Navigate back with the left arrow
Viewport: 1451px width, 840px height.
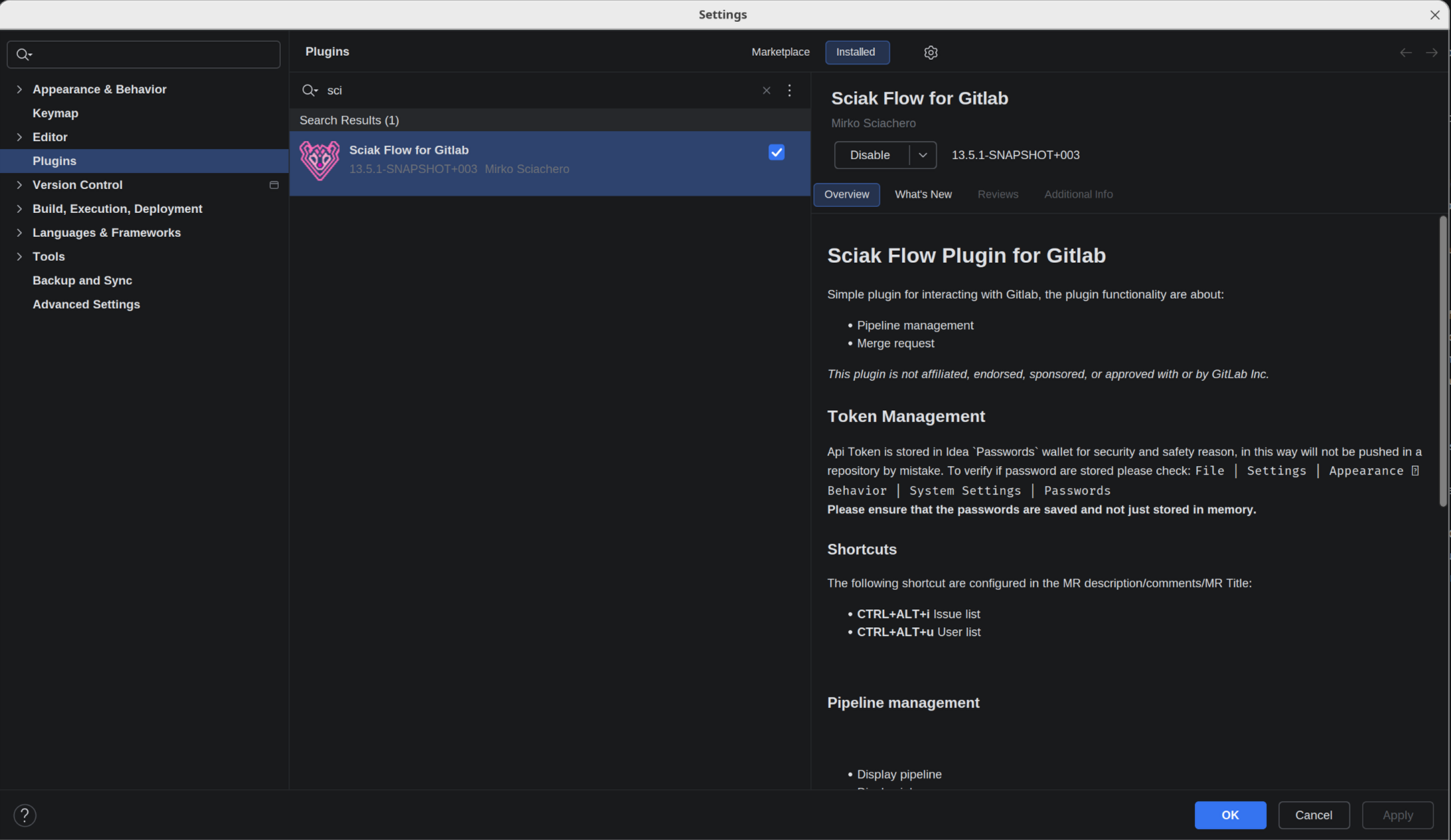tap(1406, 52)
